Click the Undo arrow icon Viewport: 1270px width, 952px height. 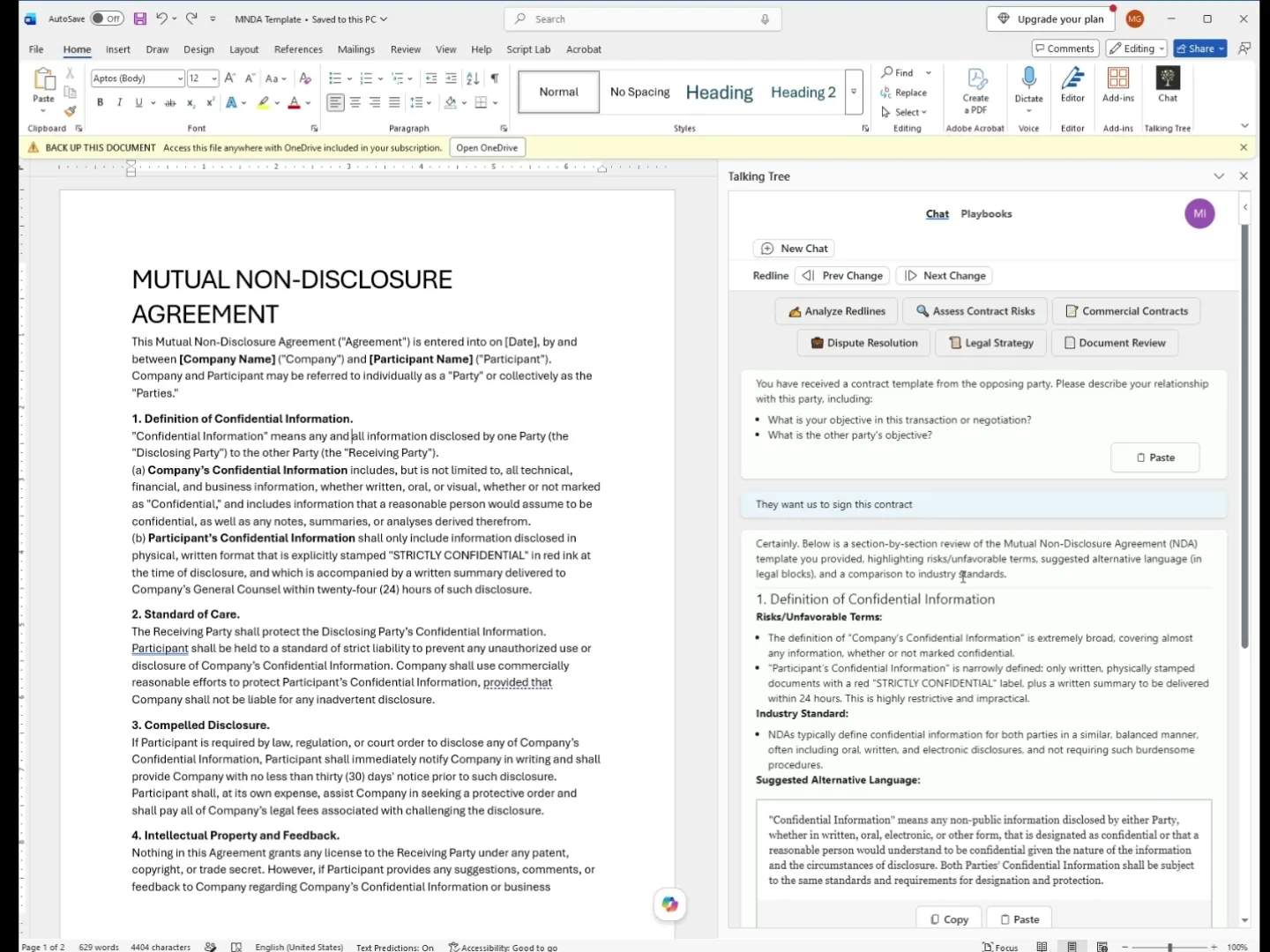161,19
